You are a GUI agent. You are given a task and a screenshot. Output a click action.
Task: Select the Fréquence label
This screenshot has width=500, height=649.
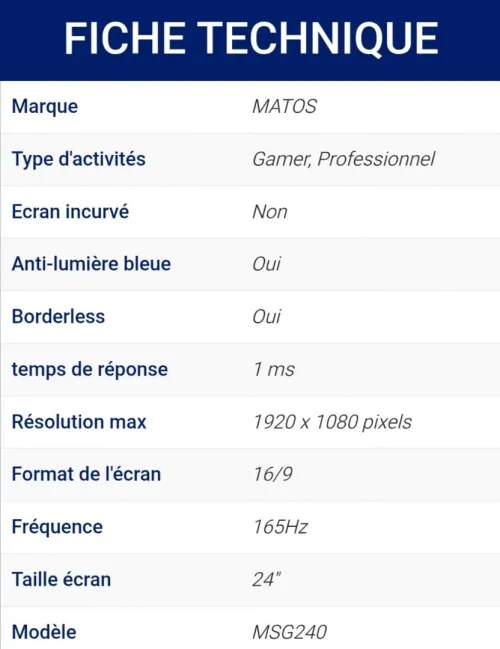[x=57, y=527]
